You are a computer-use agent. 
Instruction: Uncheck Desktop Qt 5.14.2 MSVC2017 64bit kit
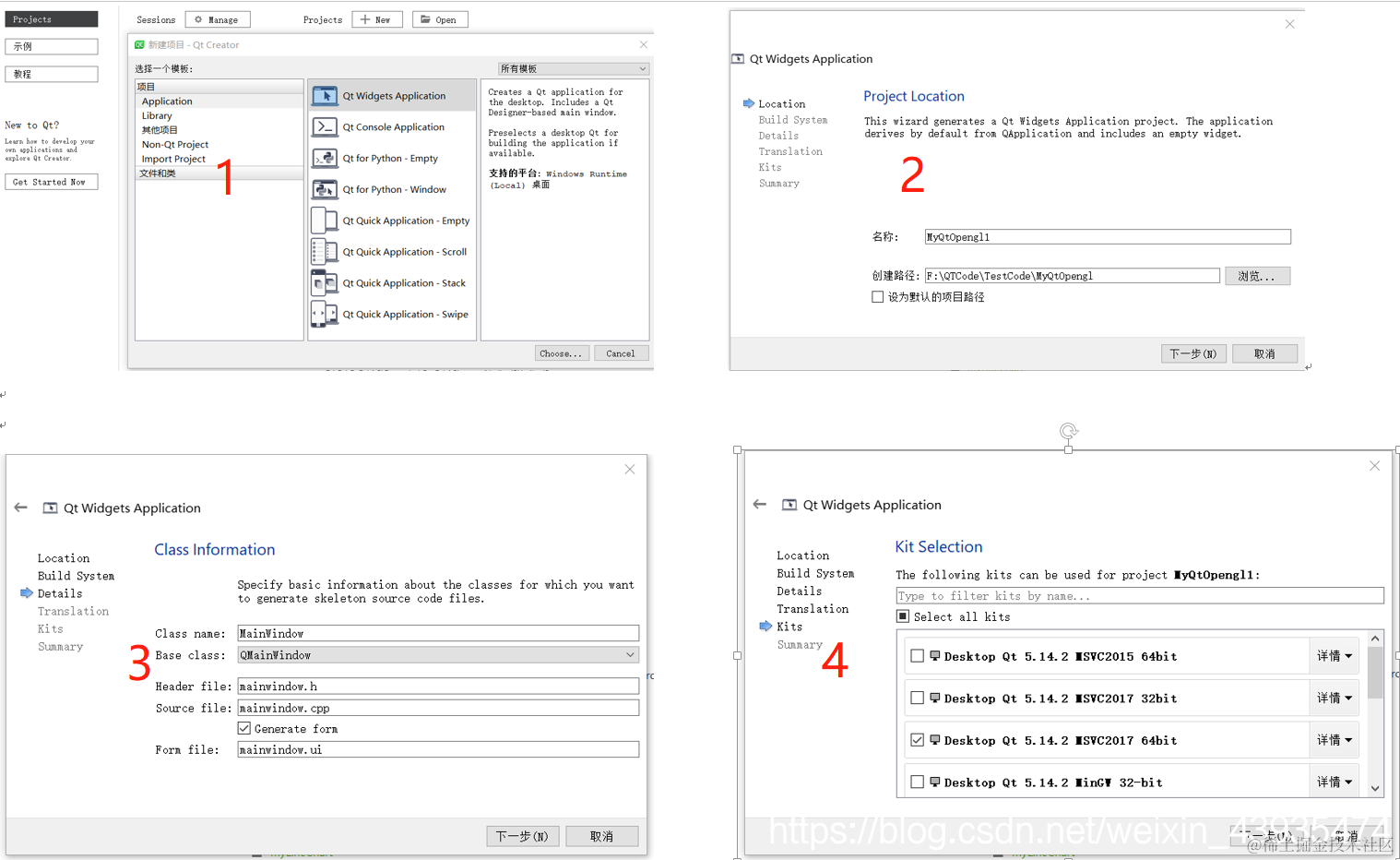point(917,740)
